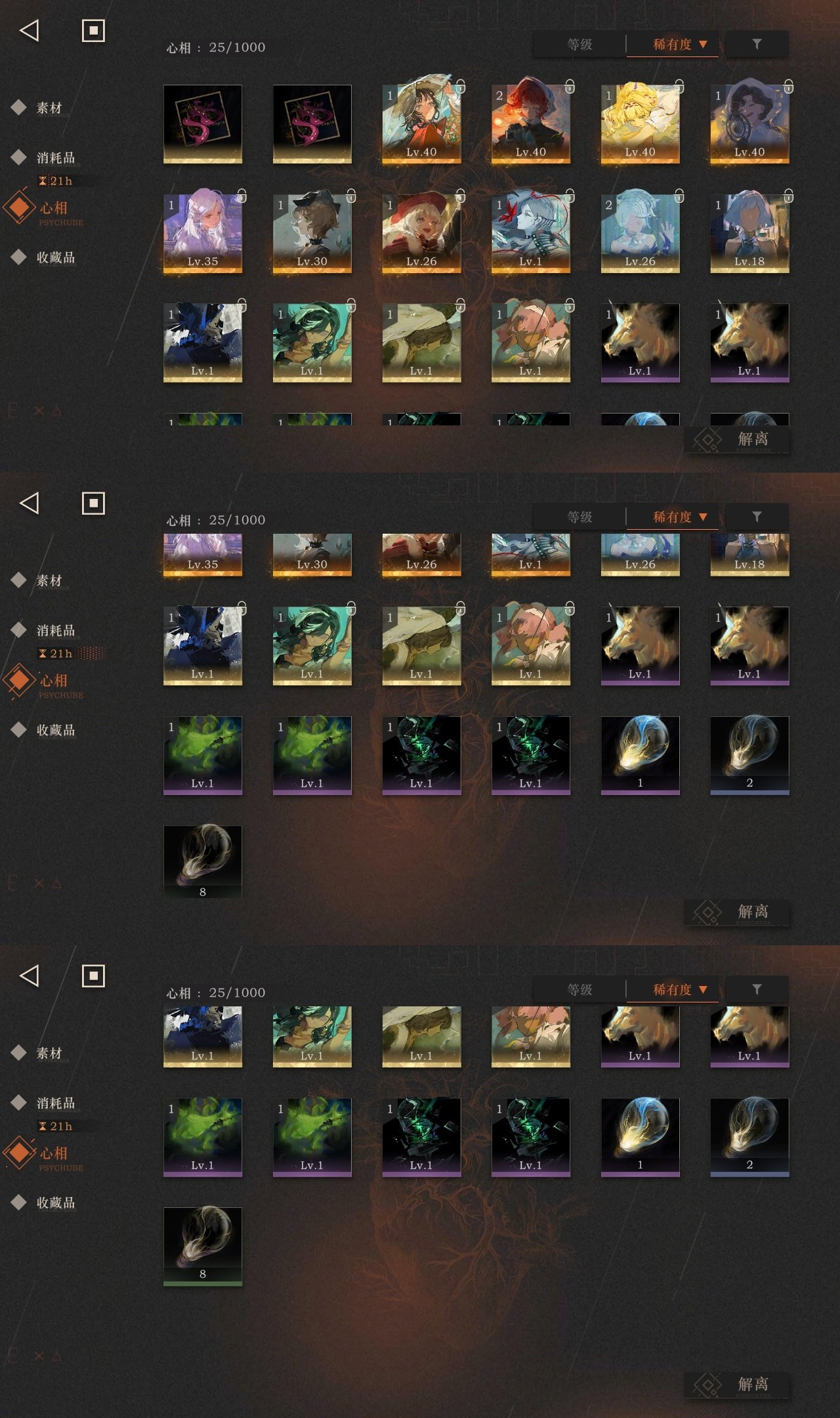Viewport: 840px width, 1418px height.
Task: Select the first magenta tentacle psychube card
Action: point(202,123)
